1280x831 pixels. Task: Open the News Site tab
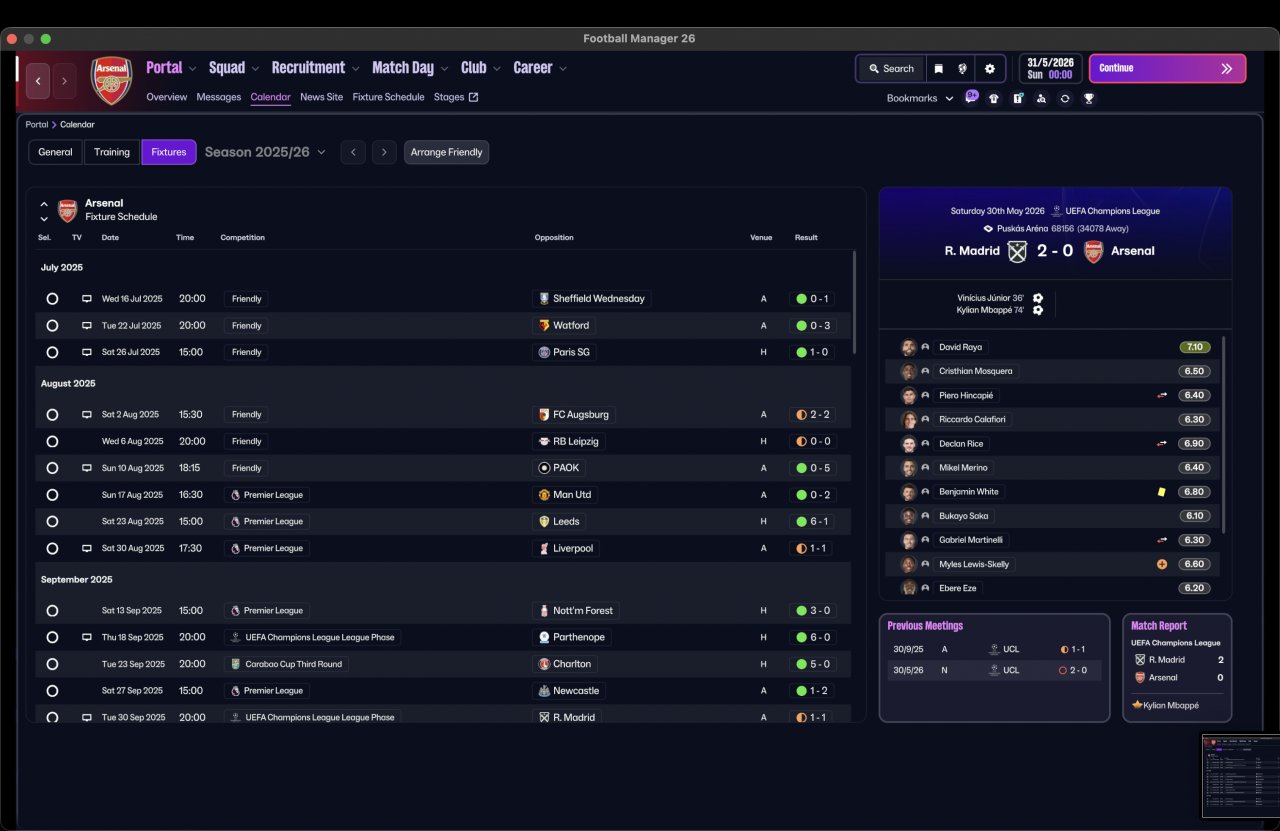pyautogui.click(x=321, y=97)
